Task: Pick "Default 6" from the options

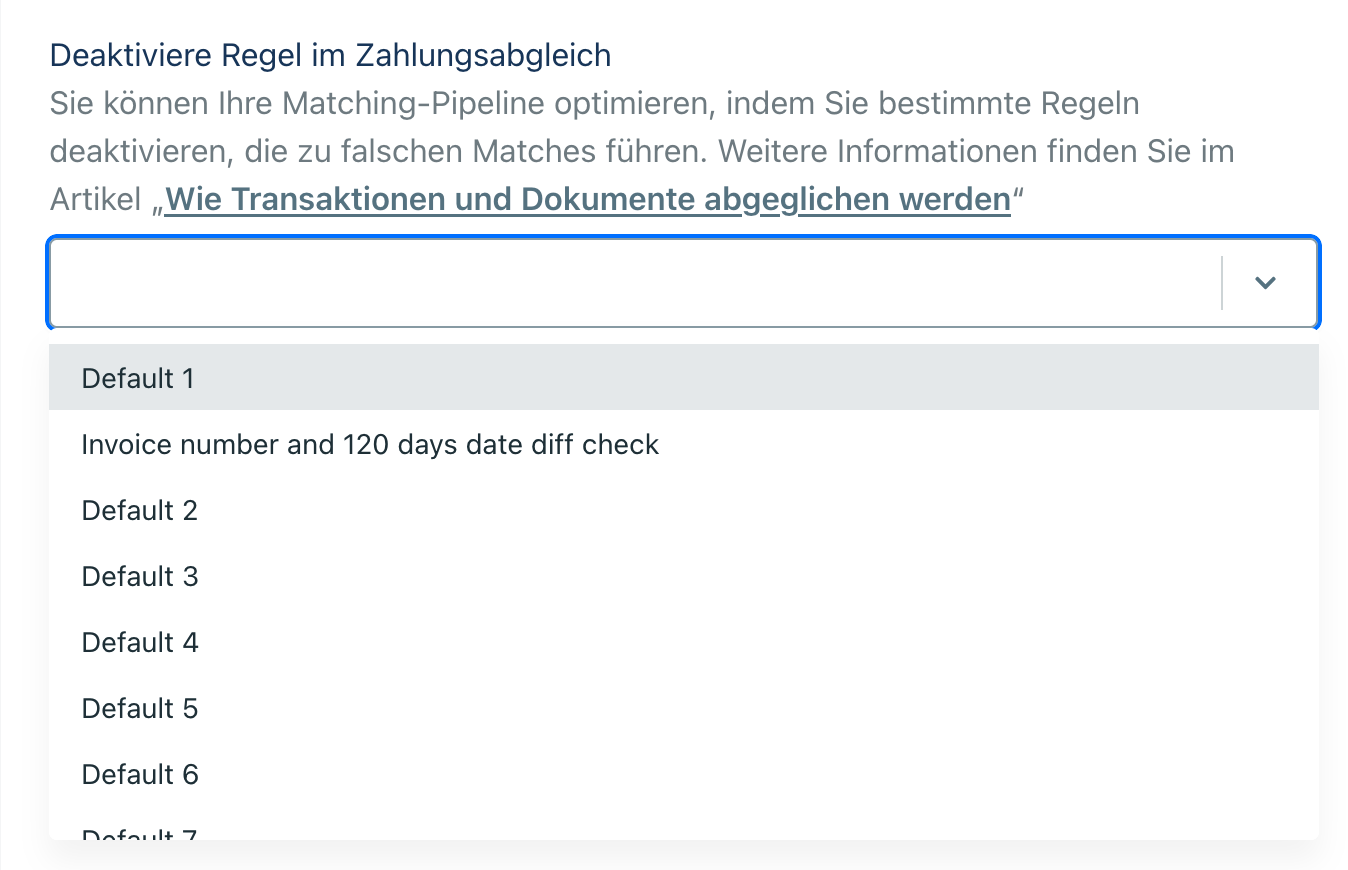Action: [x=140, y=774]
